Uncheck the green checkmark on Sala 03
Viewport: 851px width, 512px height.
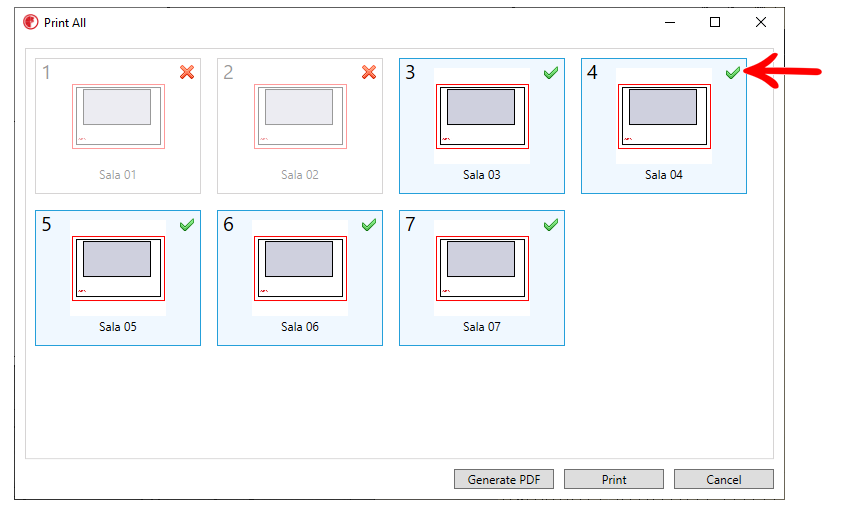[551, 73]
